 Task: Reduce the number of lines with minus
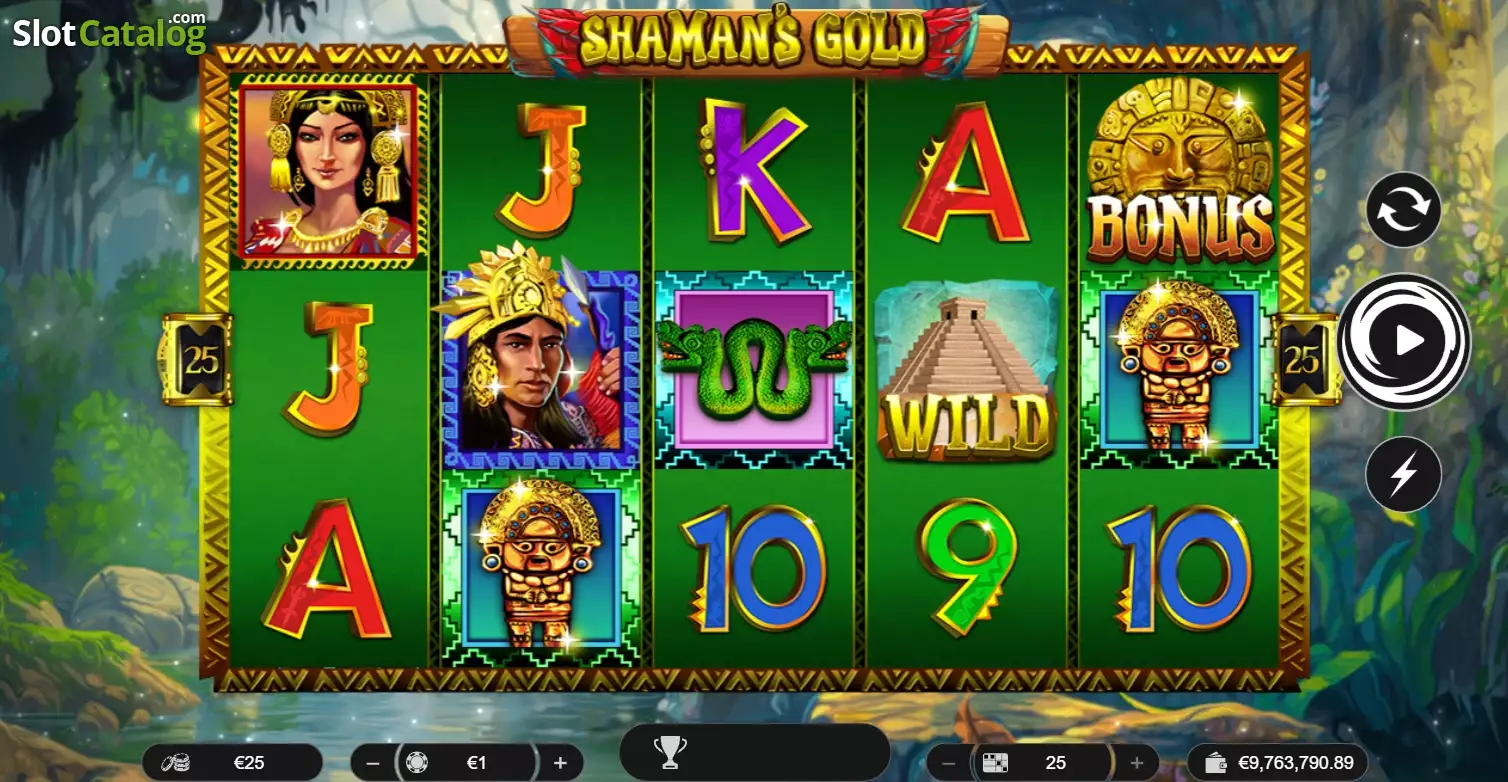tap(949, 763)
